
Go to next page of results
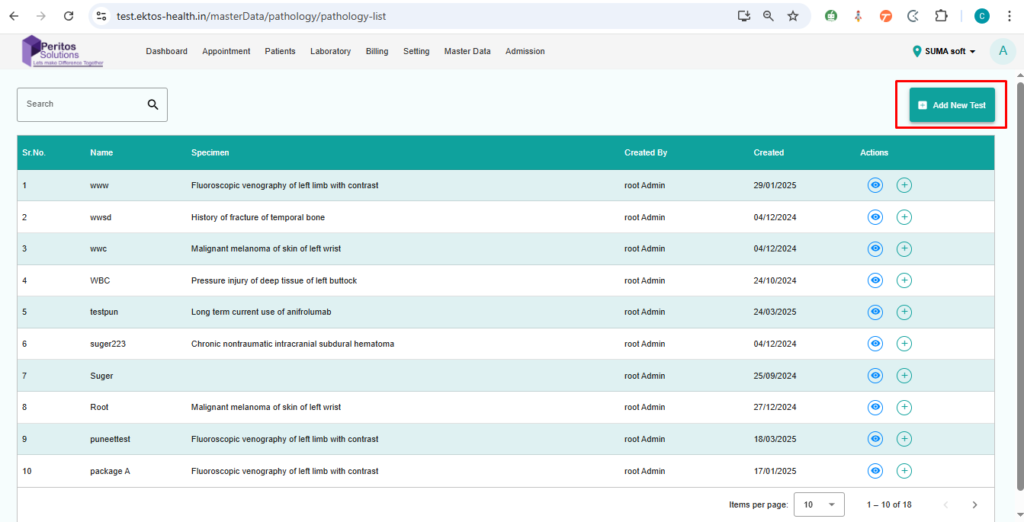[x=975, y=505]
